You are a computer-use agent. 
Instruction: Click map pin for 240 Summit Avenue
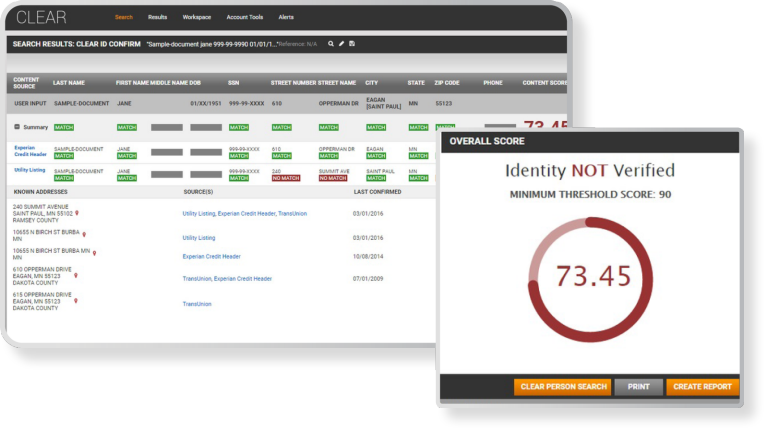point(76,213)
